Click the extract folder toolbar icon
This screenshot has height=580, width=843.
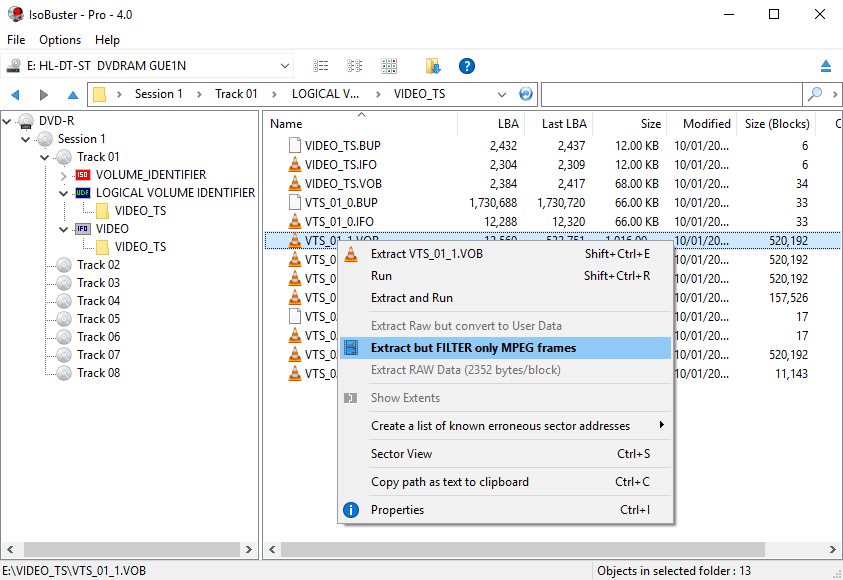[433, 66]
